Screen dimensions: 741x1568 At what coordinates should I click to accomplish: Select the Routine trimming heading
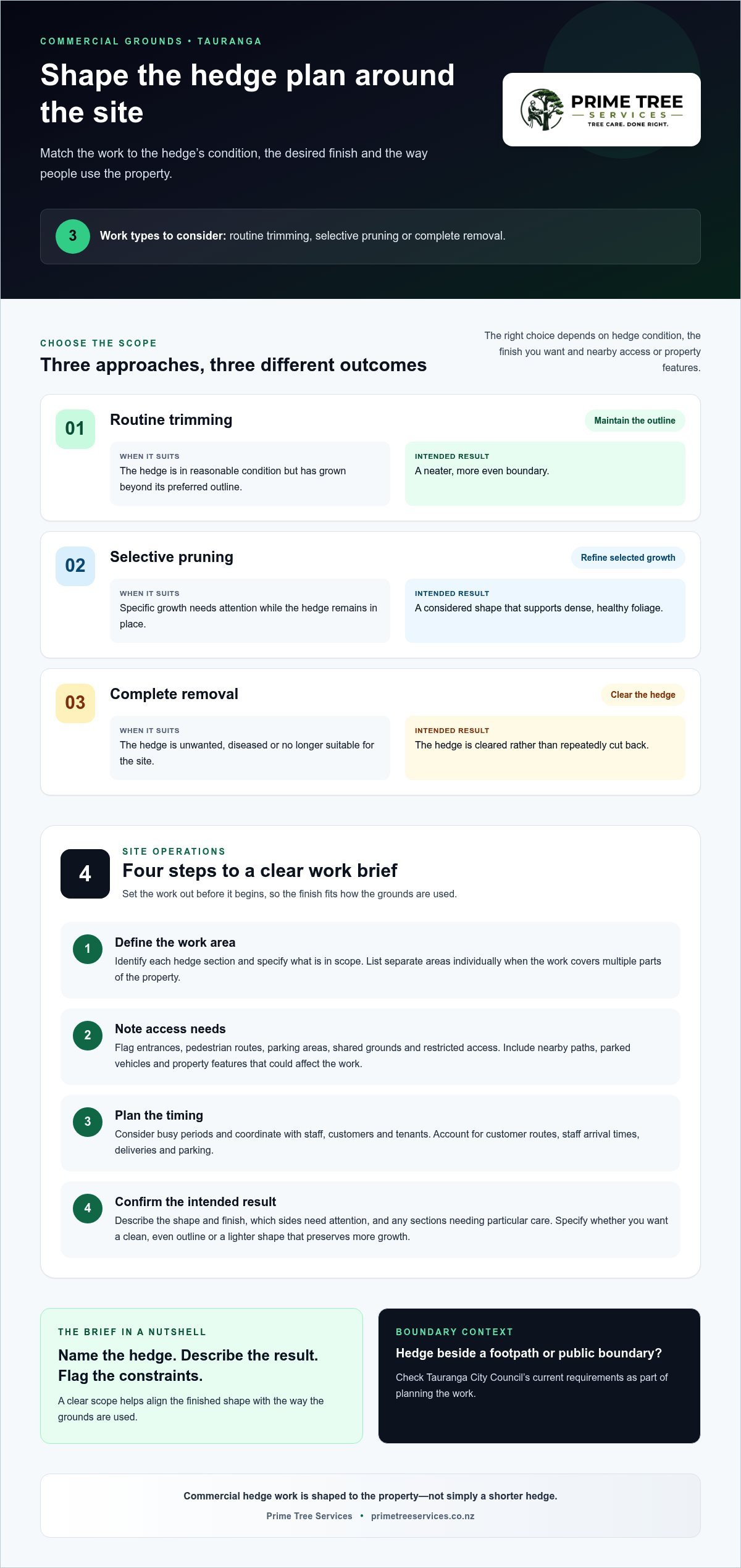coord(171,420)
